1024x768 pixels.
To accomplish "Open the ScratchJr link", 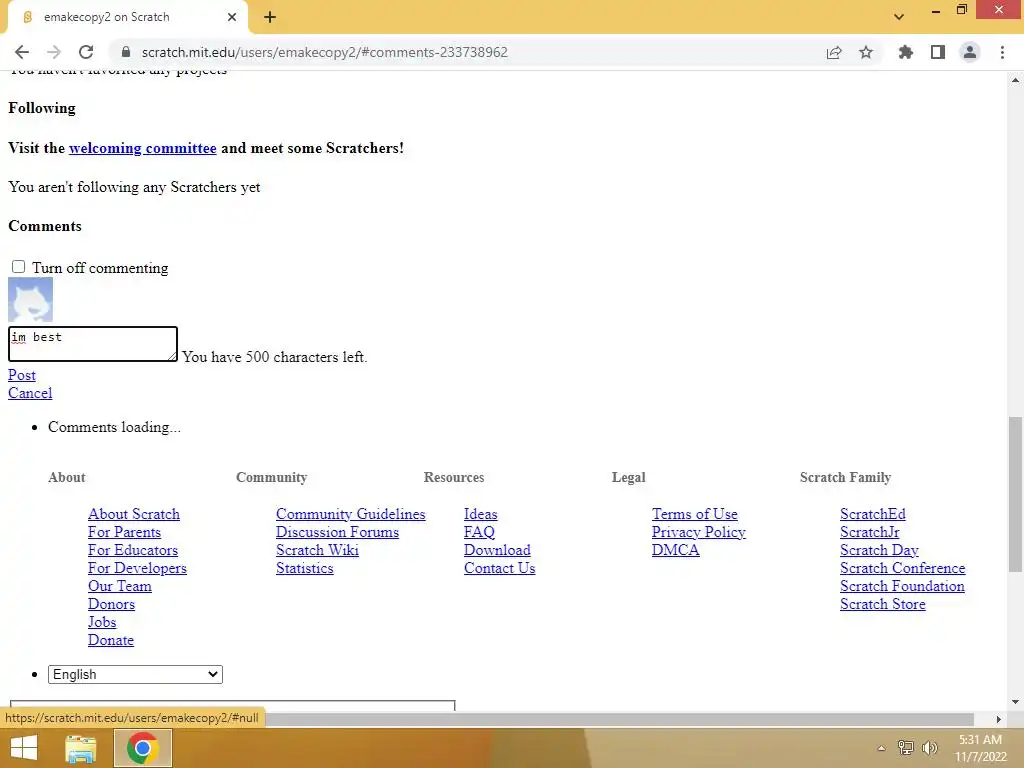I will click(869, 532).
